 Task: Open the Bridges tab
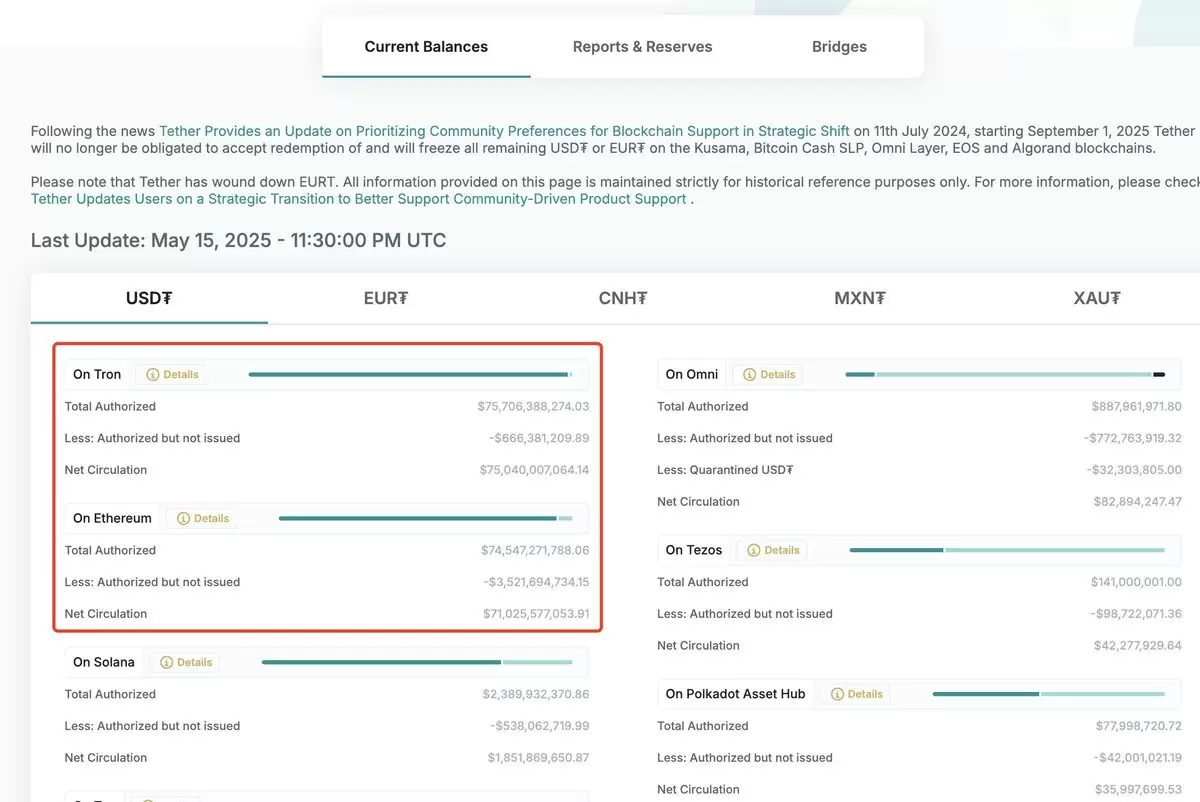tap(839, 47)
